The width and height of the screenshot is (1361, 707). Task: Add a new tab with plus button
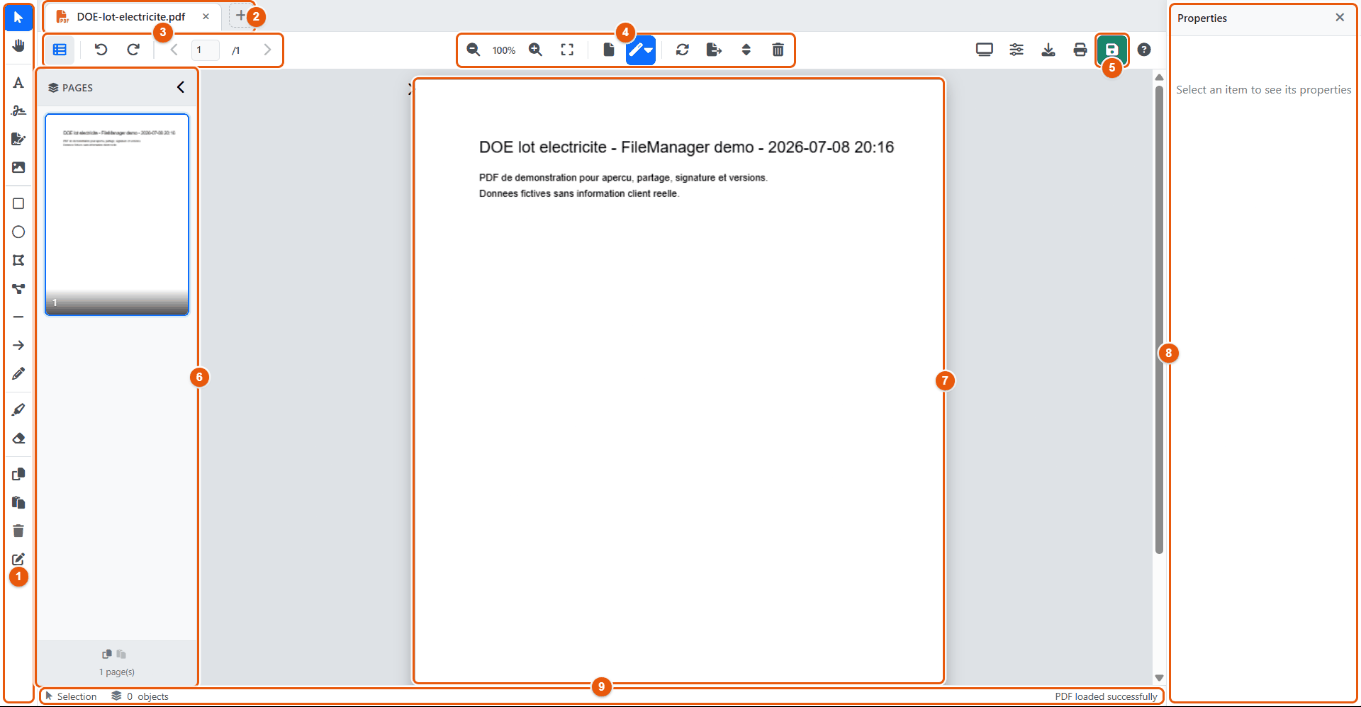click(240, 16)
